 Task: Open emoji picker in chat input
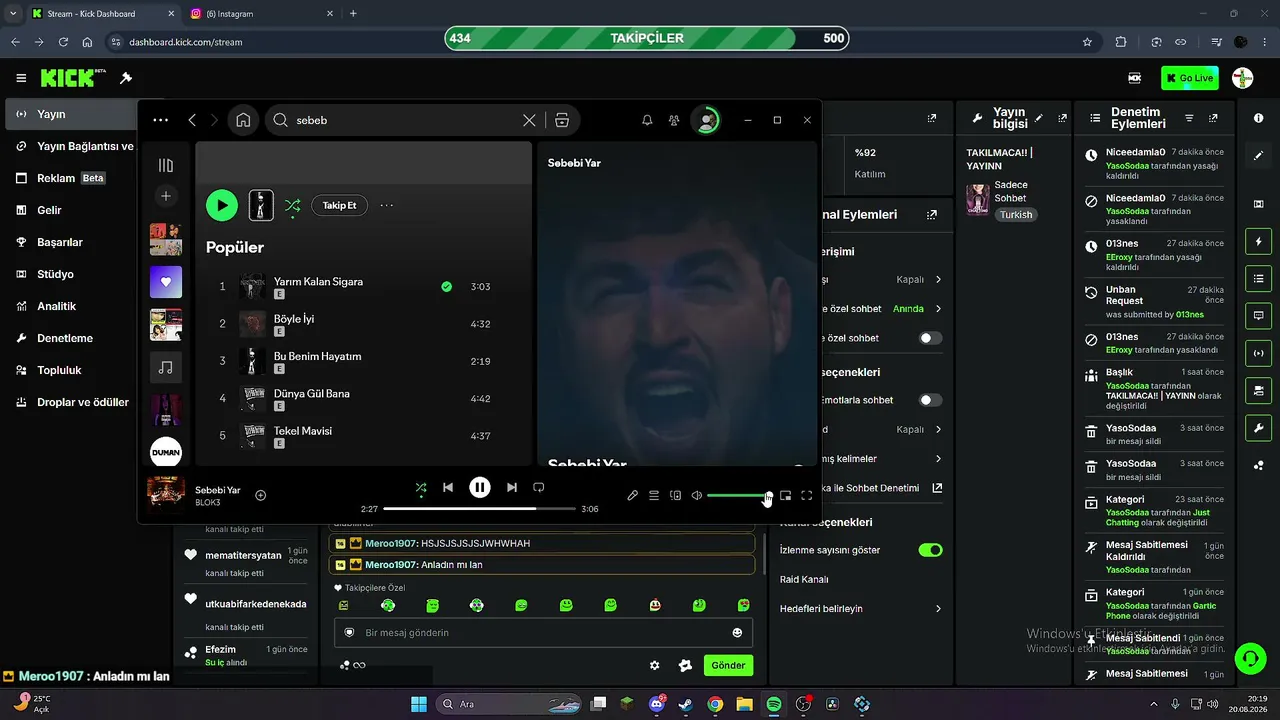[738, 633]
